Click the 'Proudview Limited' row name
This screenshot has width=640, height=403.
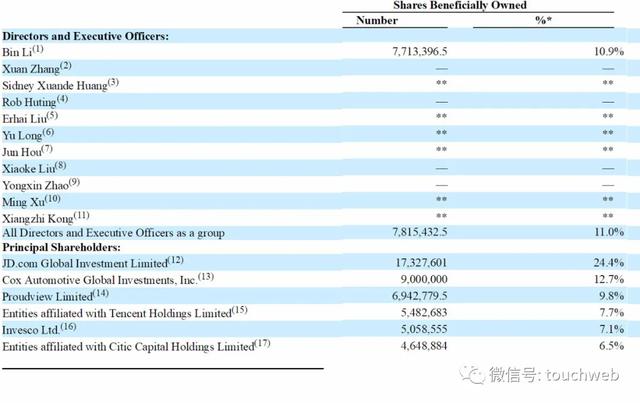coord(47,297)
